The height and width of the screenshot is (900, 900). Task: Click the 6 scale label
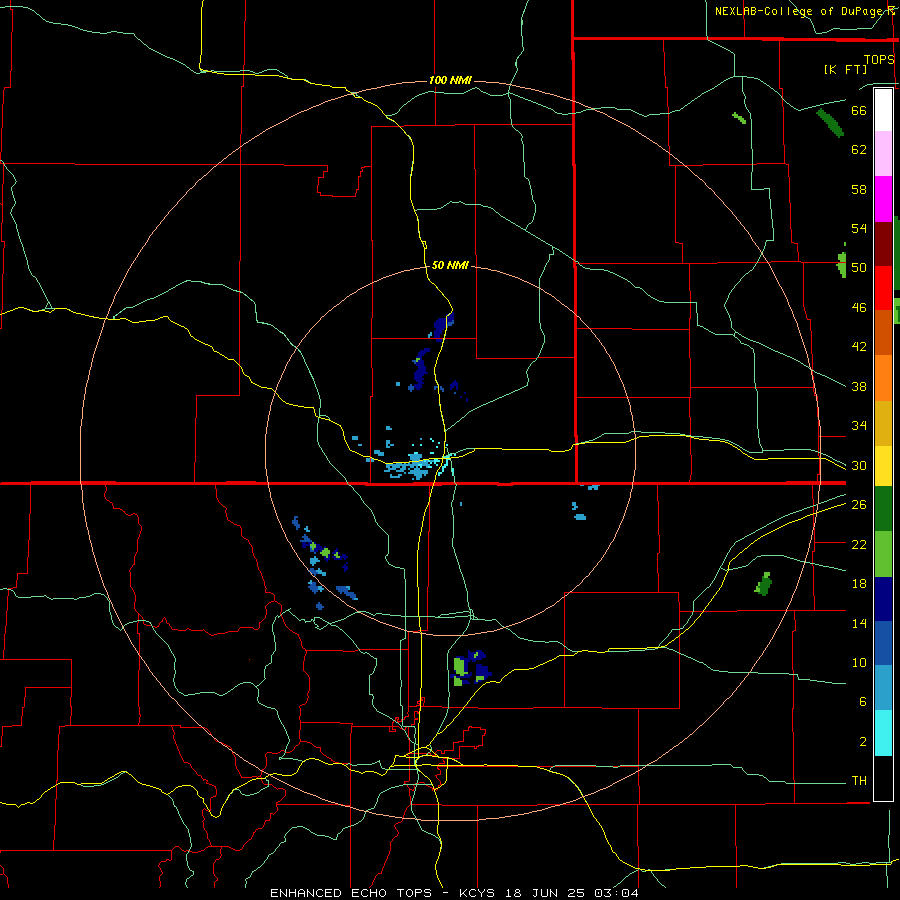(863, 702)
